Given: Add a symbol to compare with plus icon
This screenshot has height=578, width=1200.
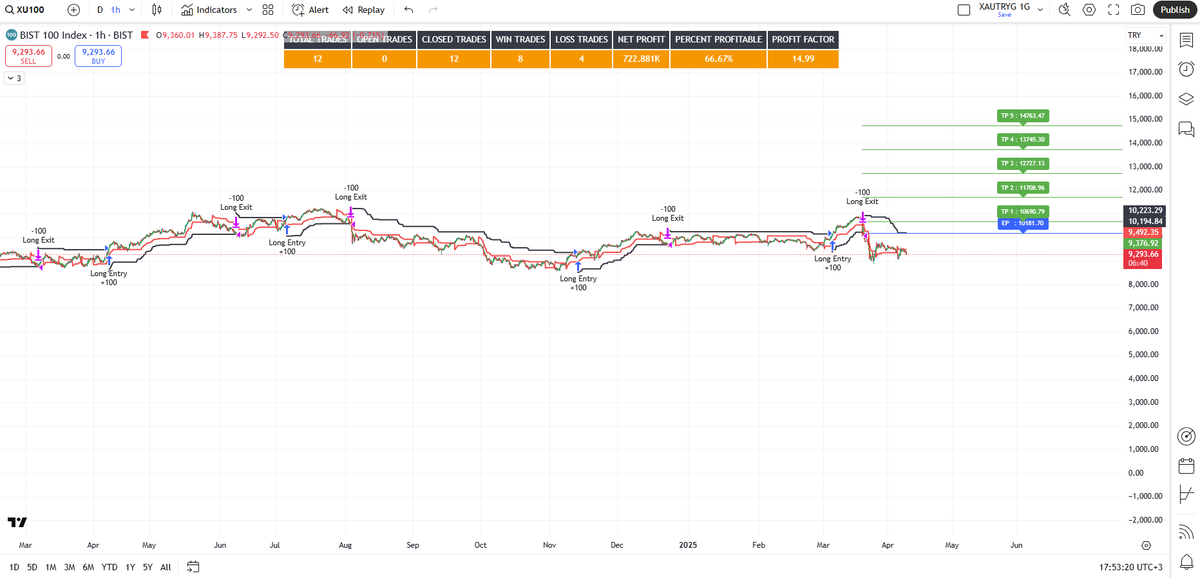Looking at the screenshot, I should tap(73, 9).
